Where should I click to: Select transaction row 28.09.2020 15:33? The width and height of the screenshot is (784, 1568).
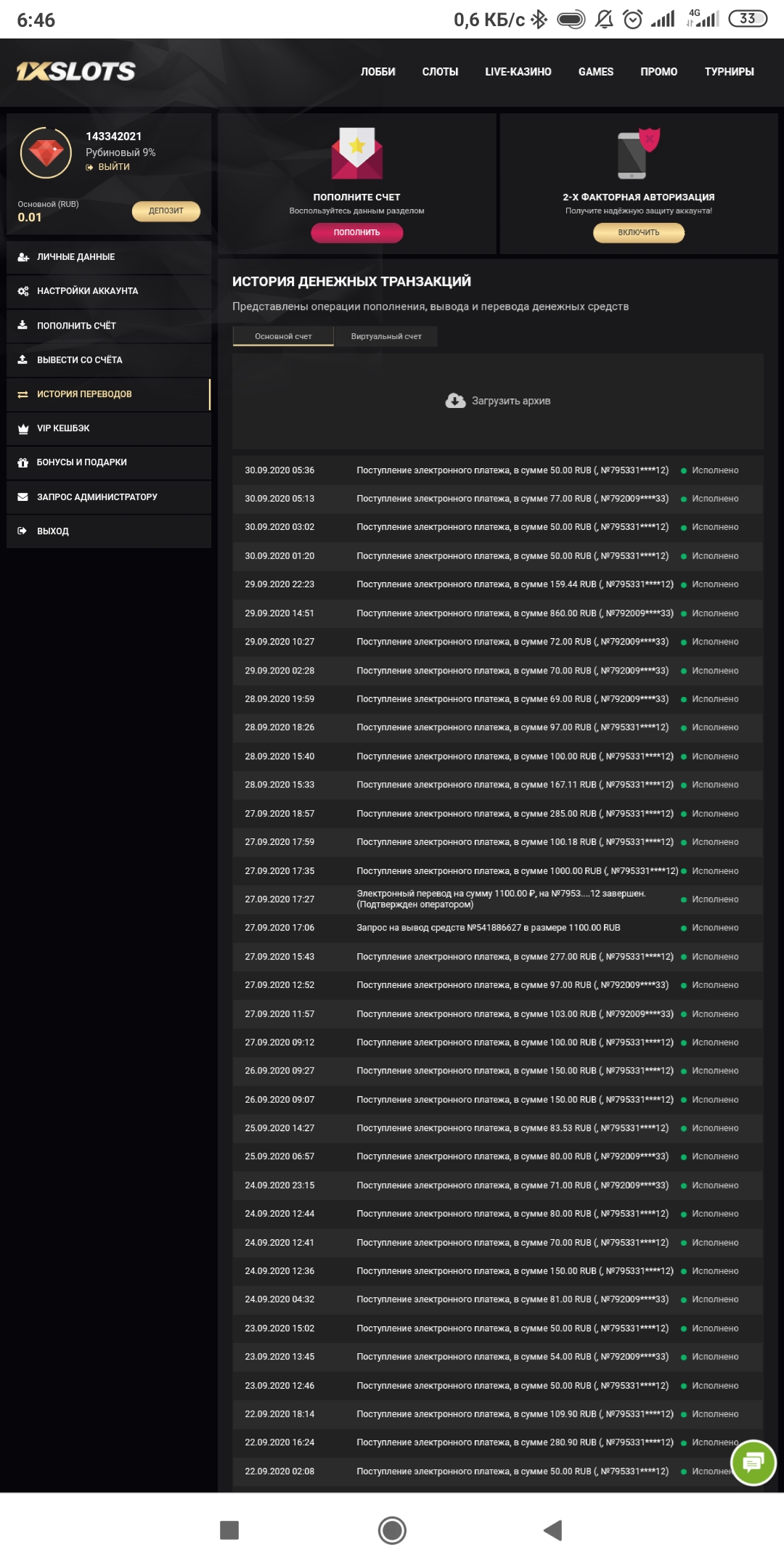[x=498, y=785]
